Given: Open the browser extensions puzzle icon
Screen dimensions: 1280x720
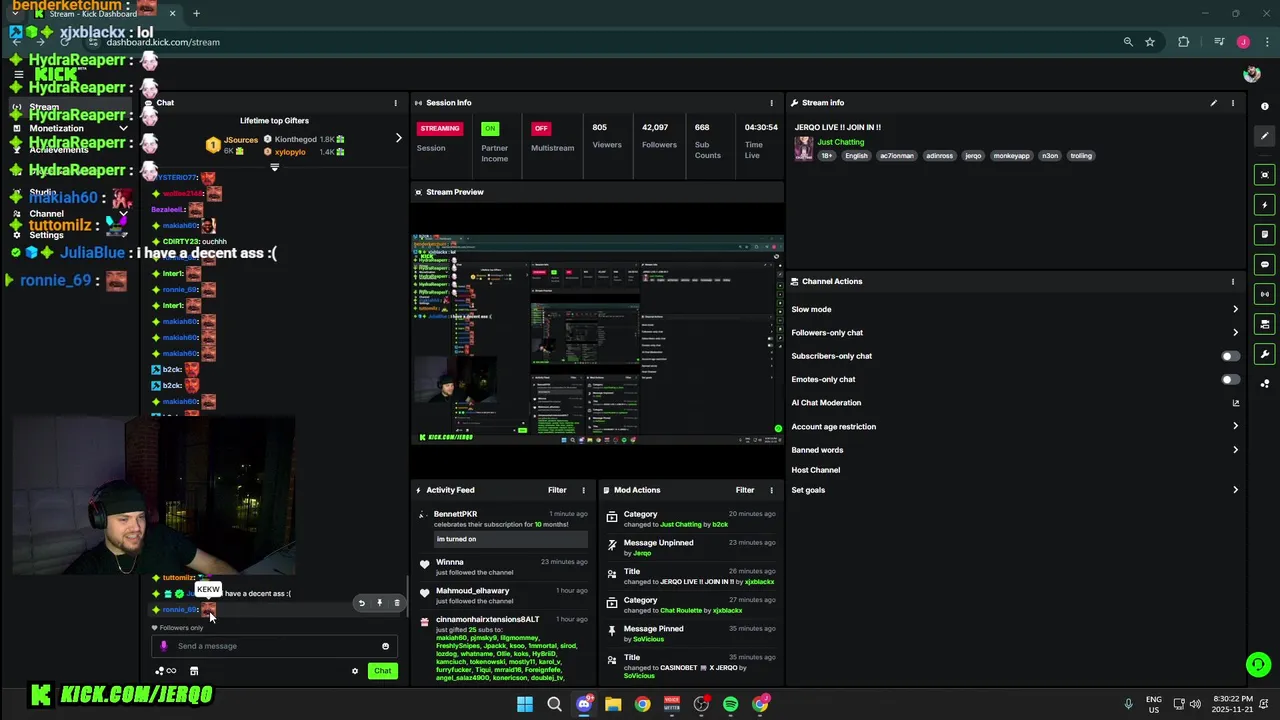Looking at the screenshot, I should [x=1184, y=42].
